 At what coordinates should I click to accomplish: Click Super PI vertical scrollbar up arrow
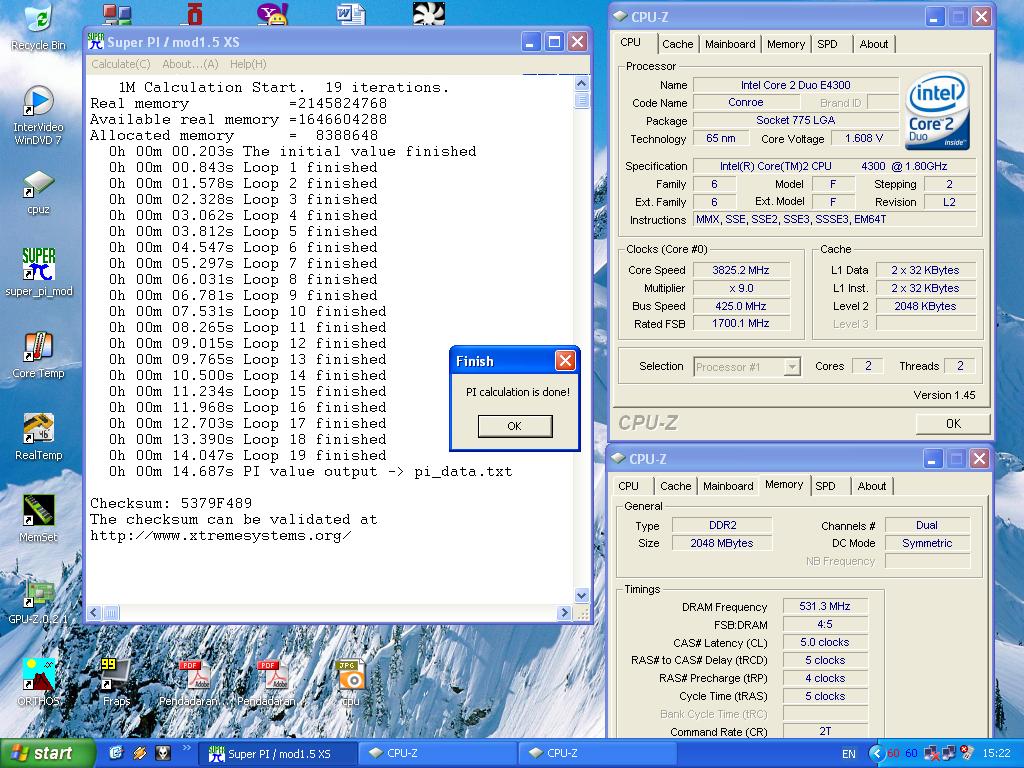(x=581, y=84)
